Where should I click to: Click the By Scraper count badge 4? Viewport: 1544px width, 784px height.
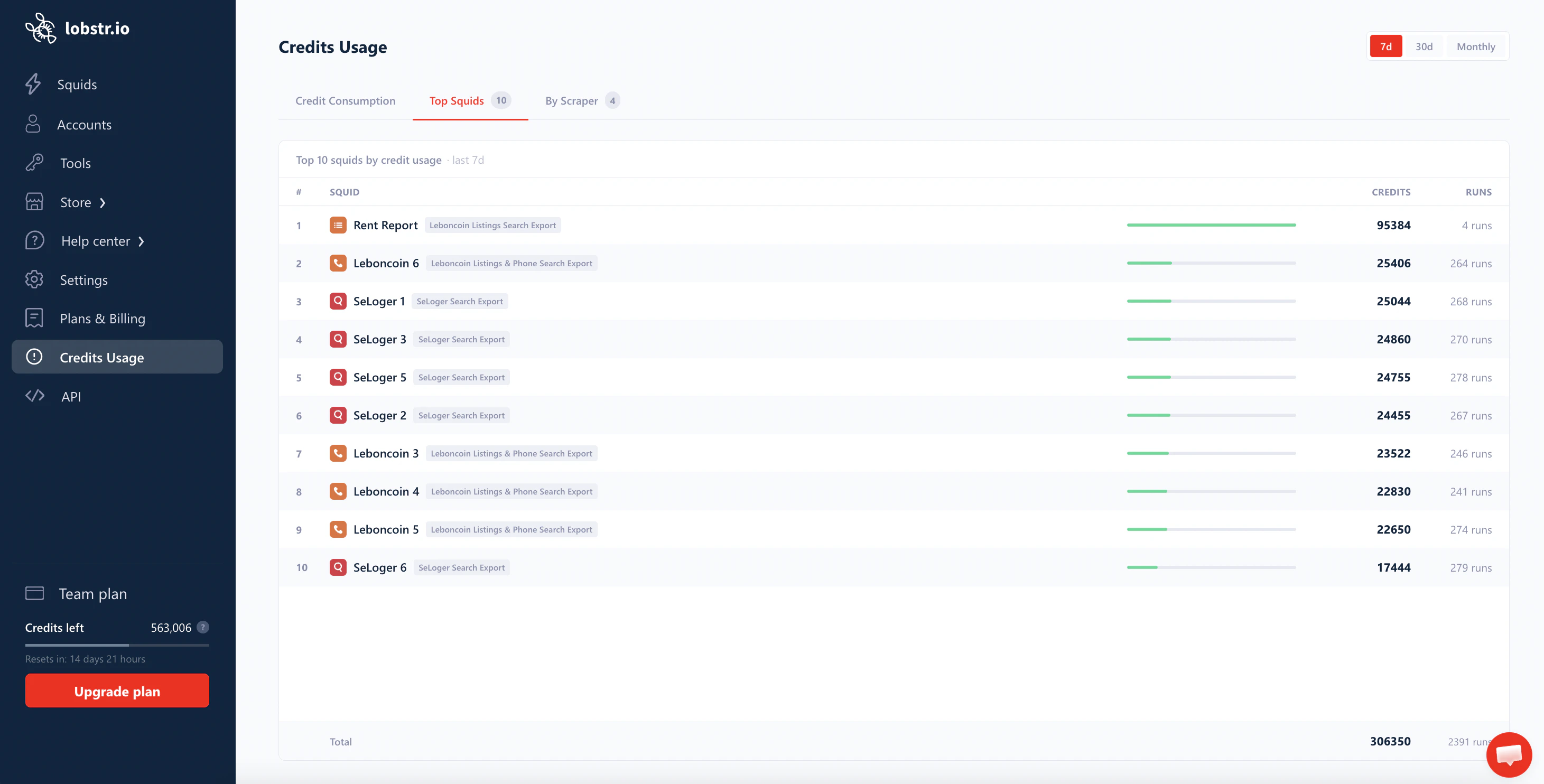(612, 100)
